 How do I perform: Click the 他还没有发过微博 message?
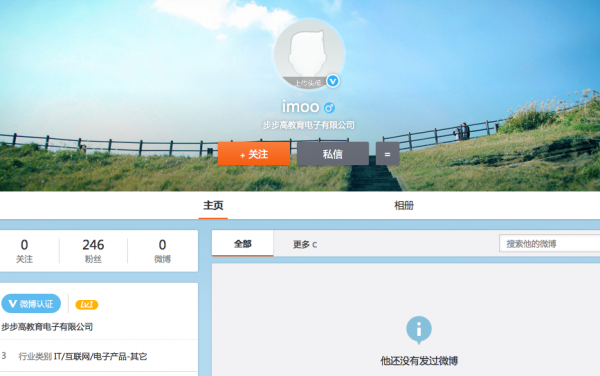(419, 361)
